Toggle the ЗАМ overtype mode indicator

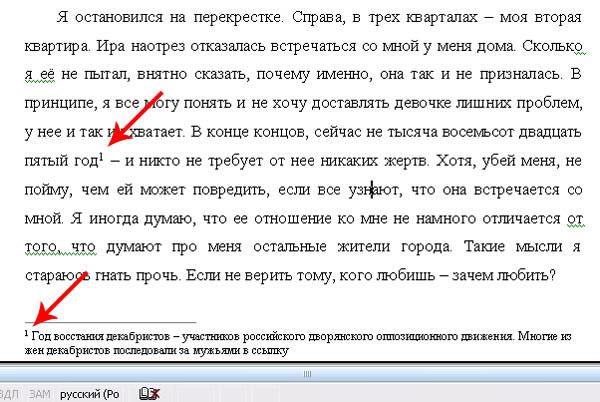click(39, 394)
